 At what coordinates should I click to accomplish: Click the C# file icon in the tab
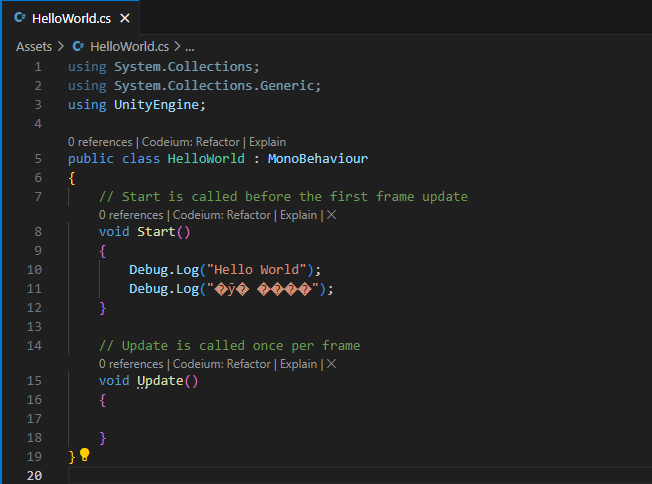click(20, 17)
